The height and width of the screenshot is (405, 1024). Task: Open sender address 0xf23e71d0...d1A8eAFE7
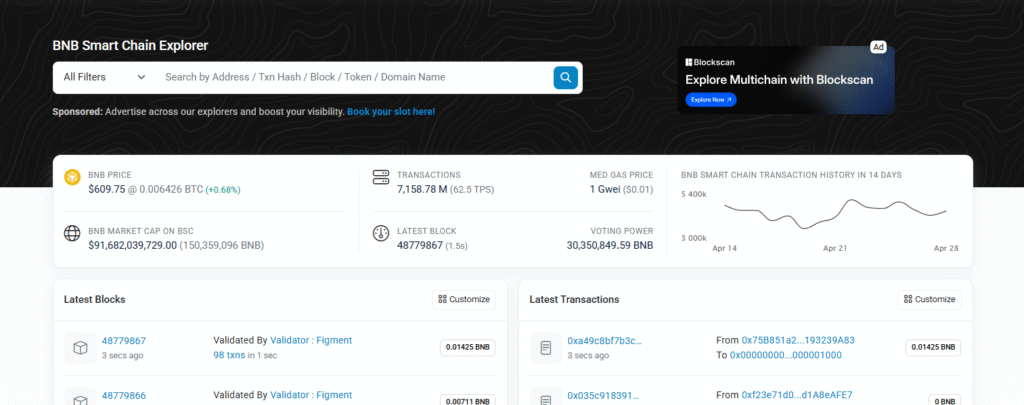797,395
